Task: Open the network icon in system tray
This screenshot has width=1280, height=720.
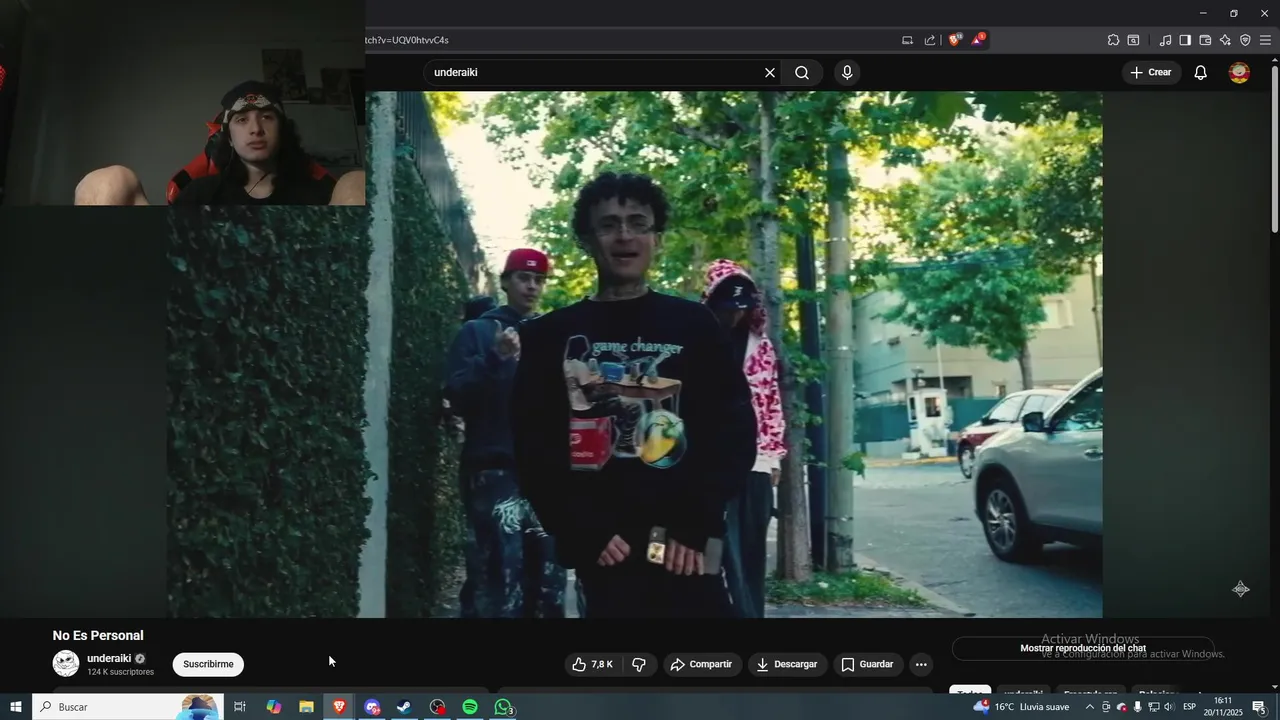Action: click(1153, 707)
